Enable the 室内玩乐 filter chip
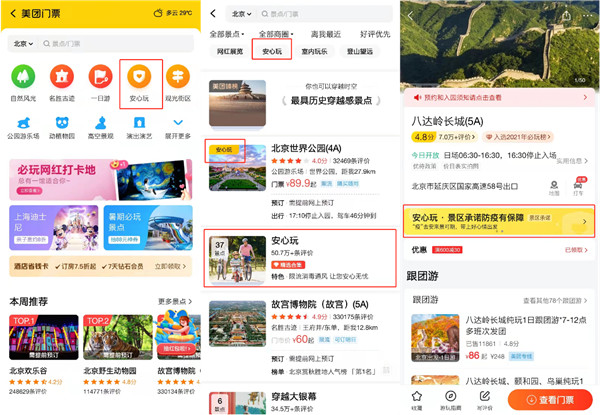The image size is (600, 415). (x=314, y=51)
